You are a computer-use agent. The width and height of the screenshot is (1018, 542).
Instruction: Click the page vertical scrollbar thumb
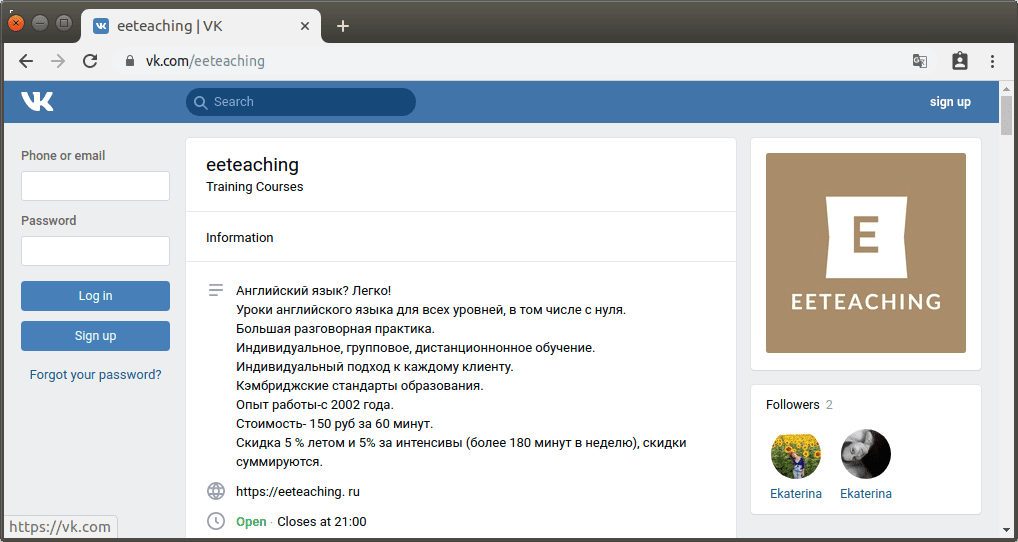click(x=1006, y=116)
